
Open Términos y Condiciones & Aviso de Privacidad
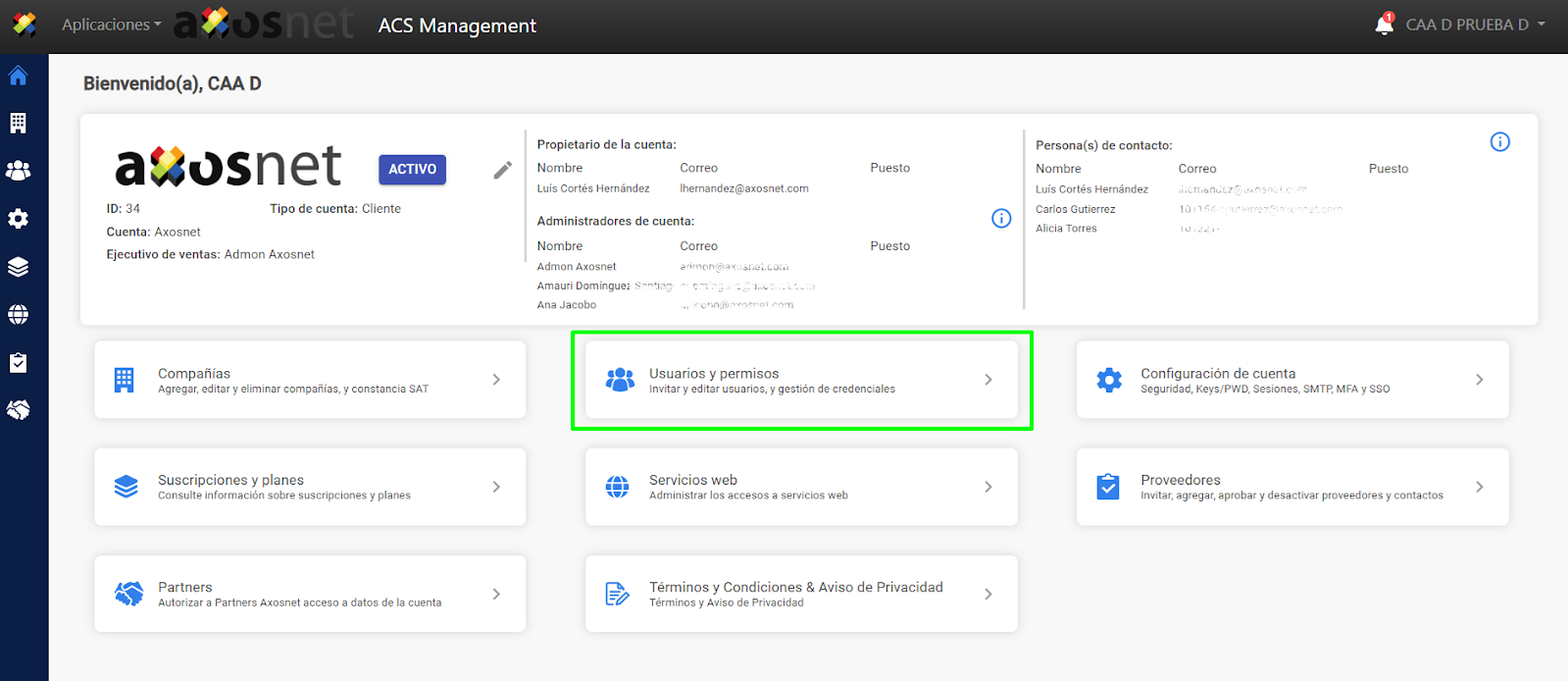click(x=800, y=594)
